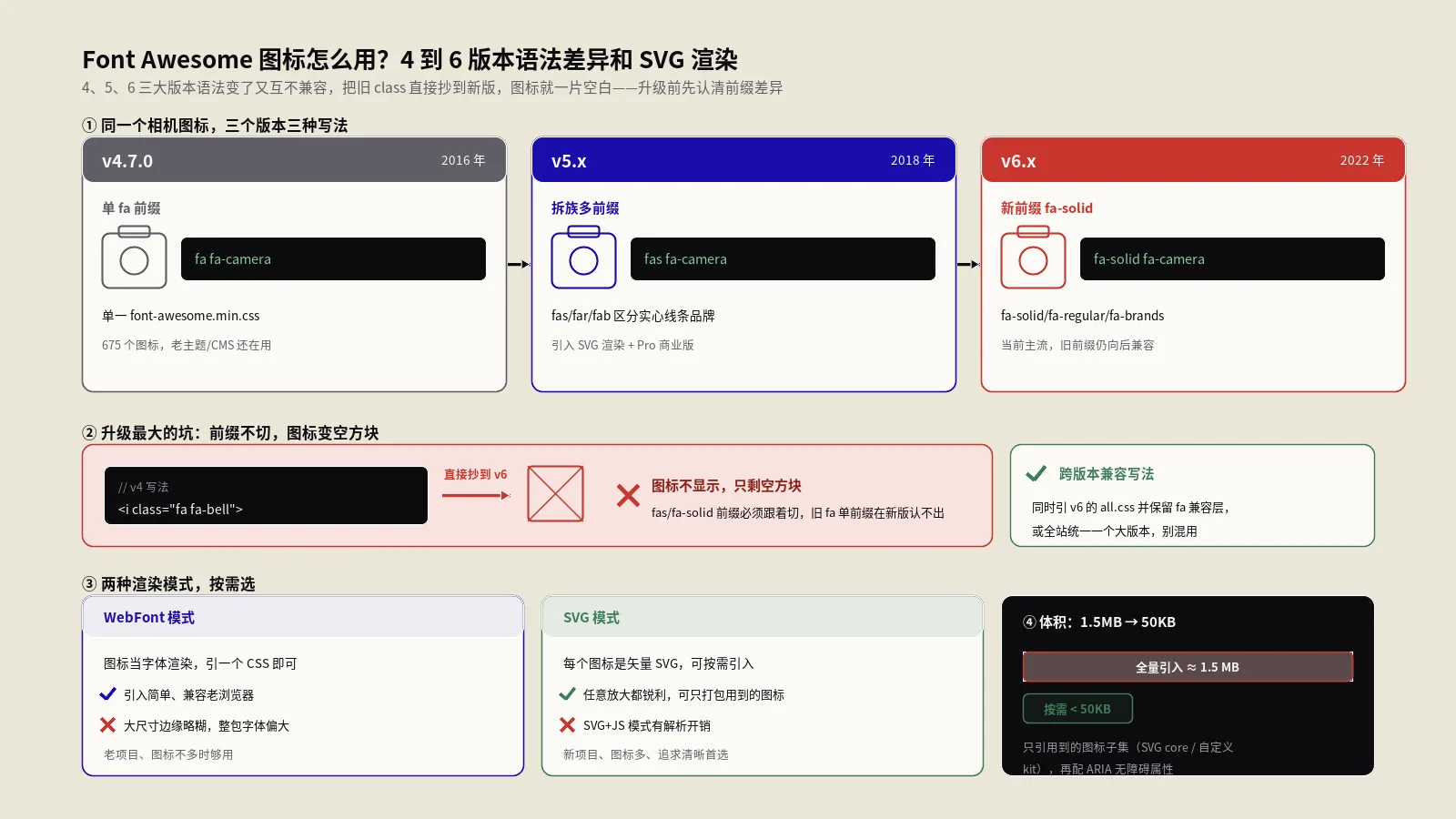Viewport: 1456px width, 819px height.
Task: Select the fa-solid fa-camera code box
Action: [1232, 258]
